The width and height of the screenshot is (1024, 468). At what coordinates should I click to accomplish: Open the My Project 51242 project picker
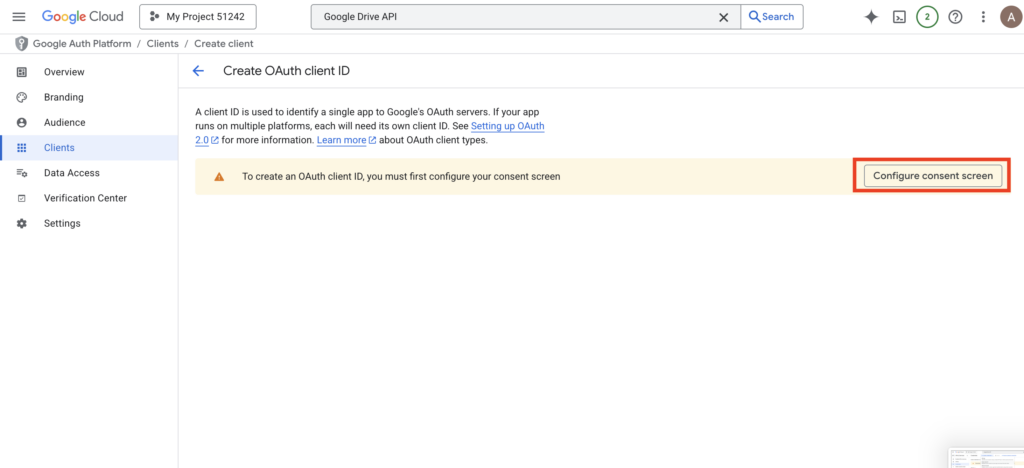tap(198, 17)
